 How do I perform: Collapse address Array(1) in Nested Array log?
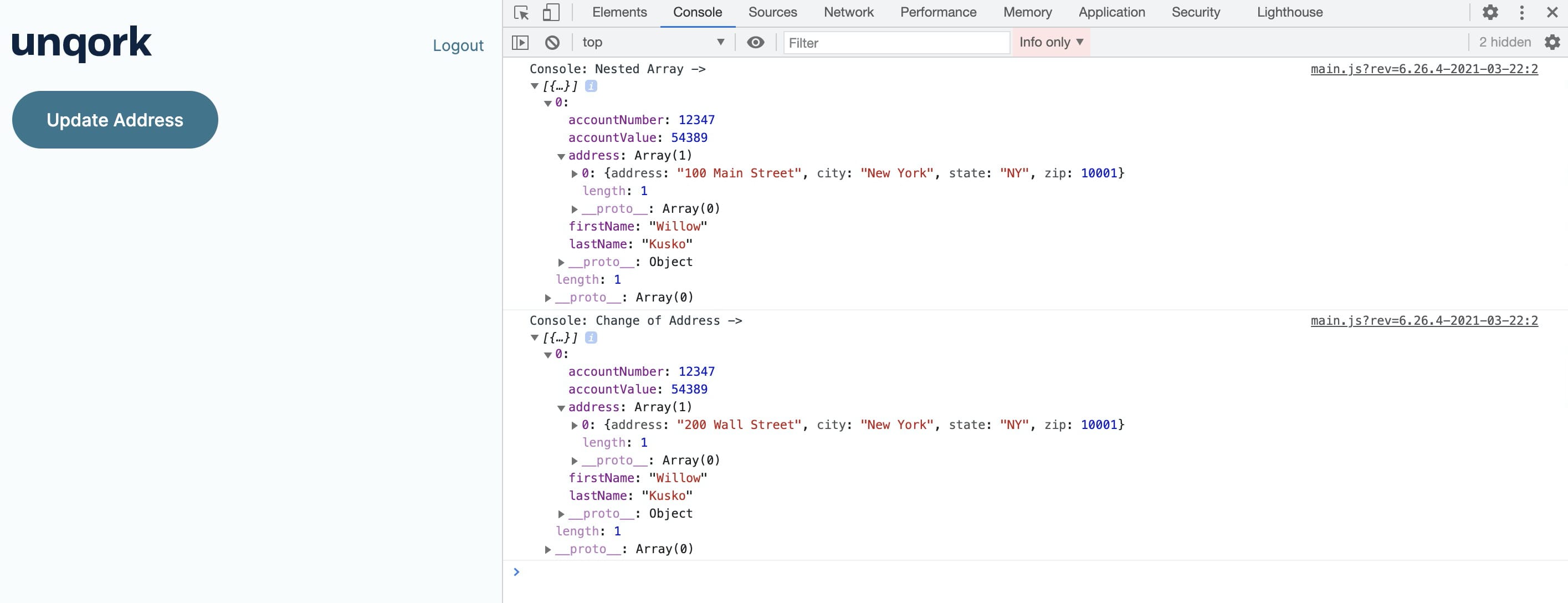pos(561,156)
